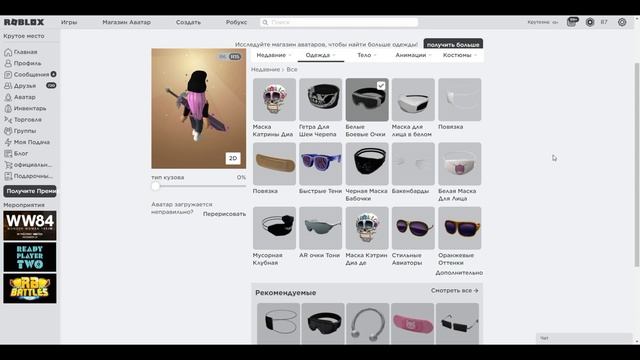Click the Дополнительно link
The width and height of the screenshot is (640, 360).
[459, 273]
